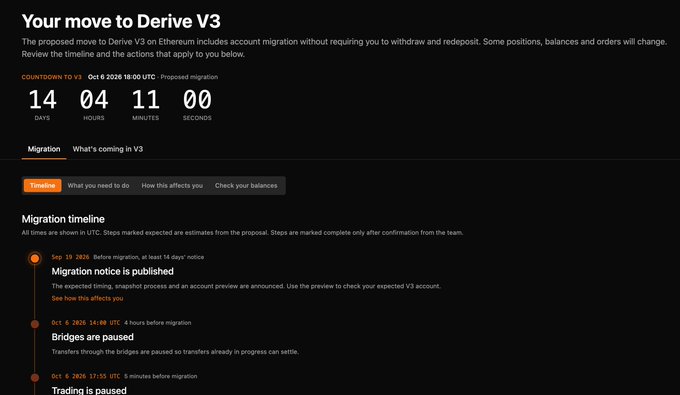This screenshot has width=680, height=395.
Task: Click the Migration timeline heading
Action: 63,219
